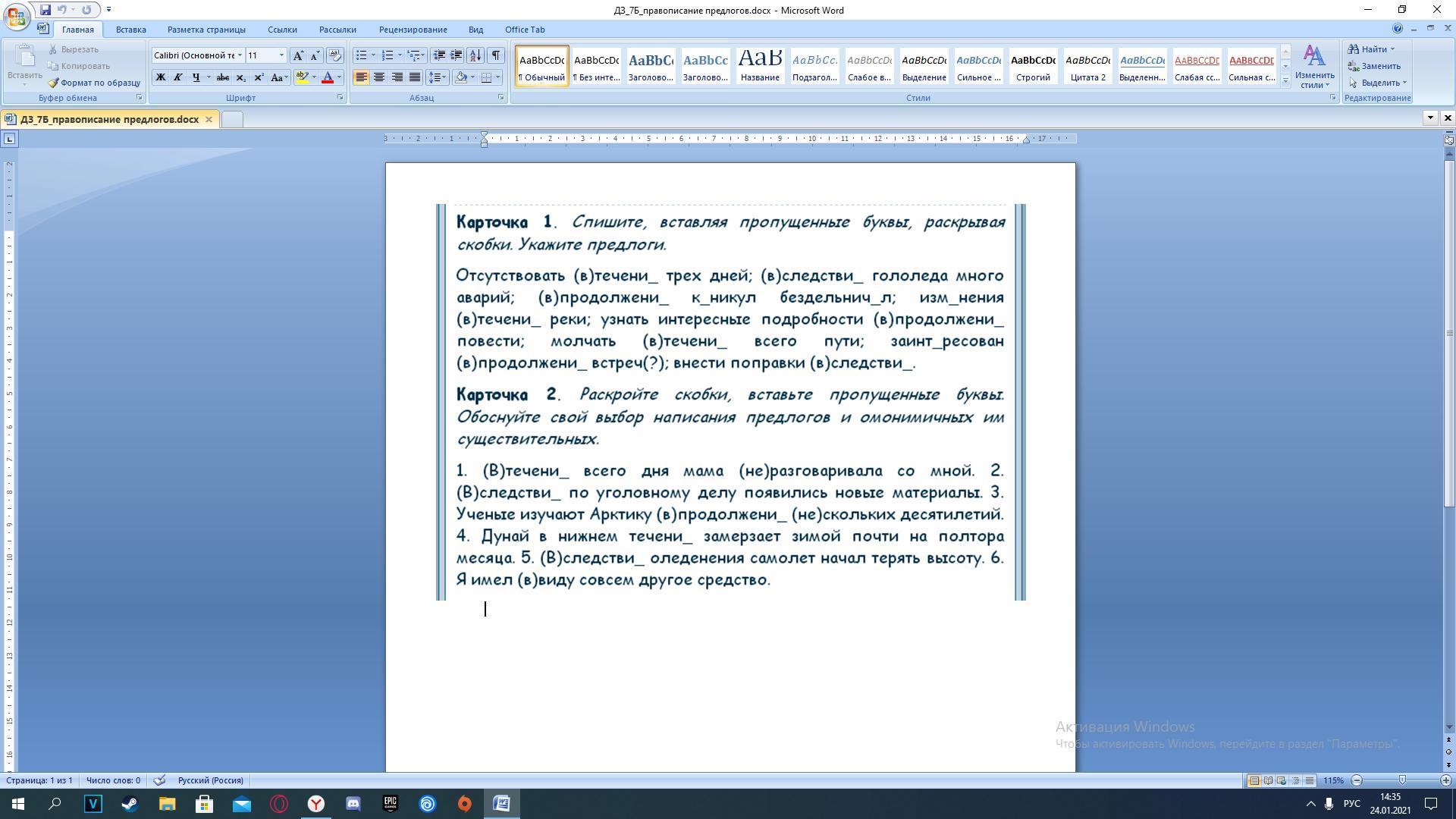Viewport: 1456px width, 819px height.
Task: Open Steam from the taskbar
Action: [130, 804]
